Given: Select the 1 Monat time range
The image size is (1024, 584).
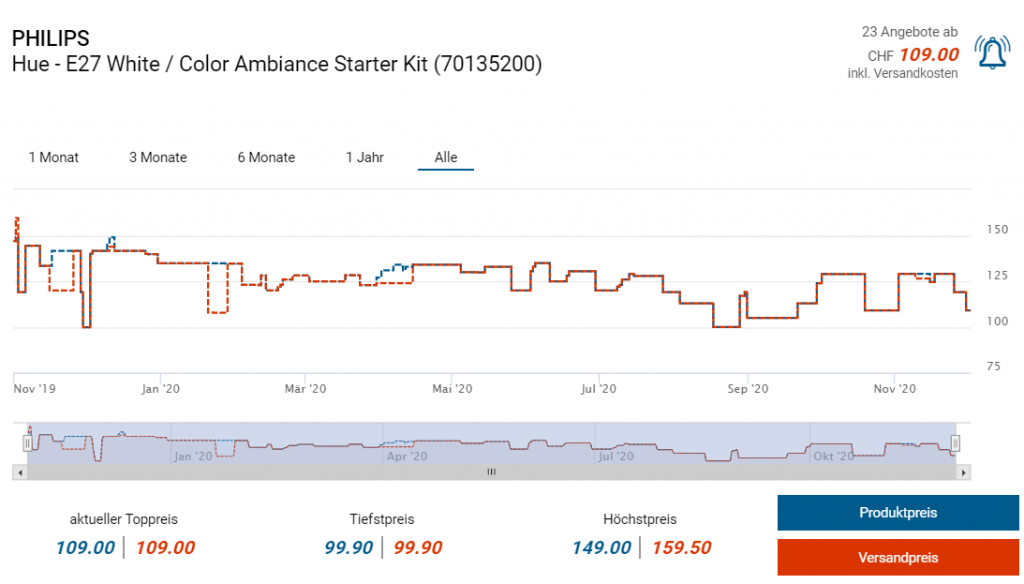Looking at the screenshot, I should pos(54,157).
